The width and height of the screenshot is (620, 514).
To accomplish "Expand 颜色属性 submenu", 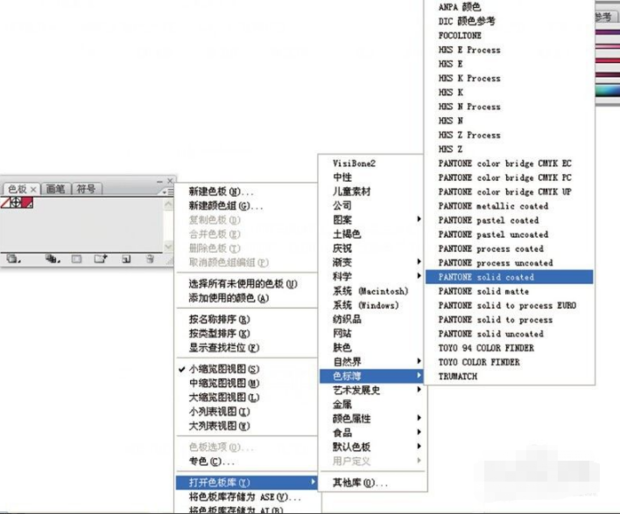I will click(372, 418).
